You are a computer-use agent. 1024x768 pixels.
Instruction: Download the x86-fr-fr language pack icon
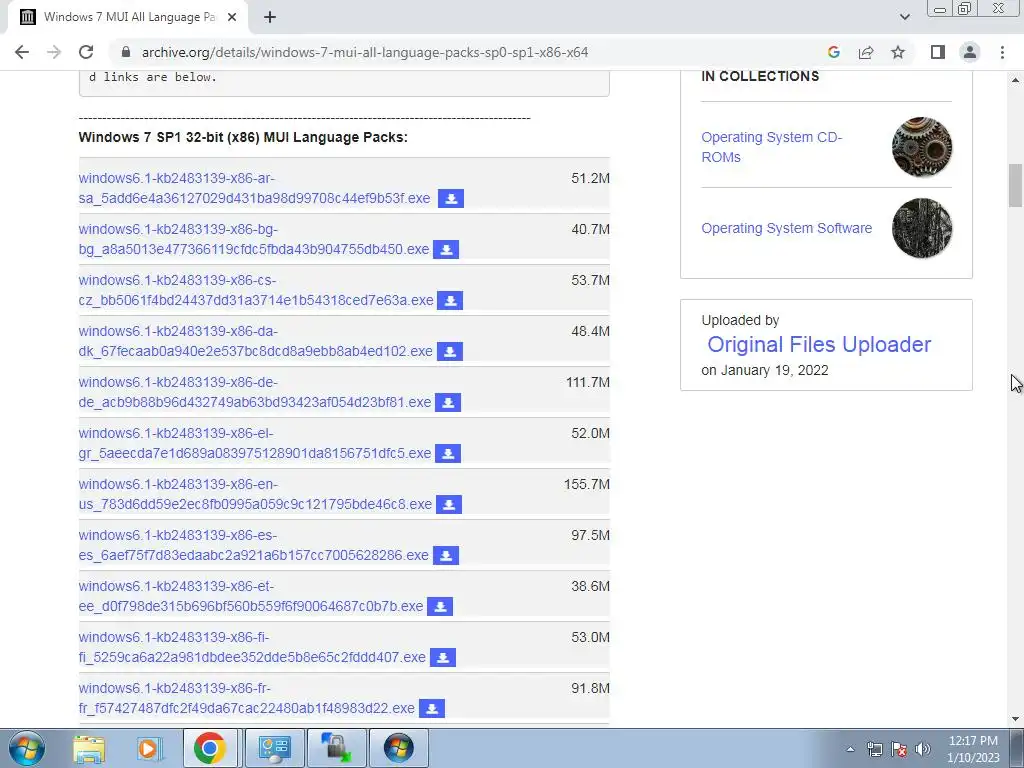tap(432, 708)
